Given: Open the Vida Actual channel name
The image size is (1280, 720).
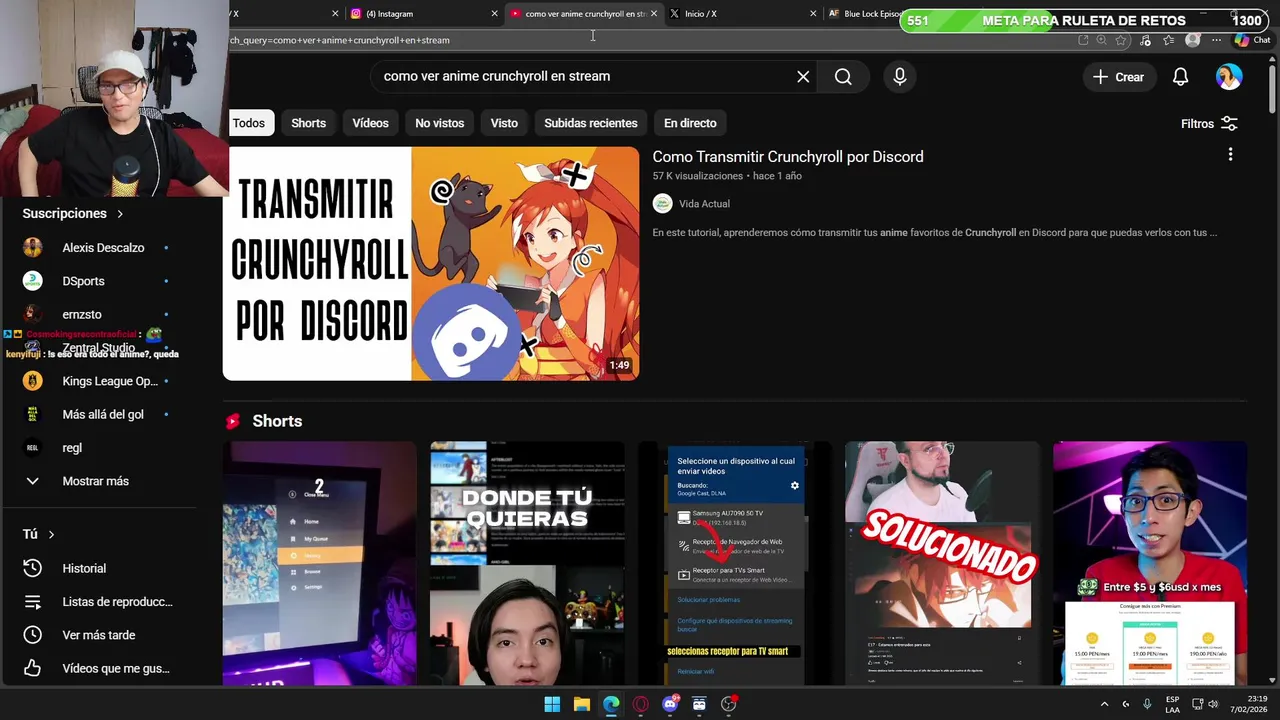Looking at the screenshot, I should coord(704,204).
